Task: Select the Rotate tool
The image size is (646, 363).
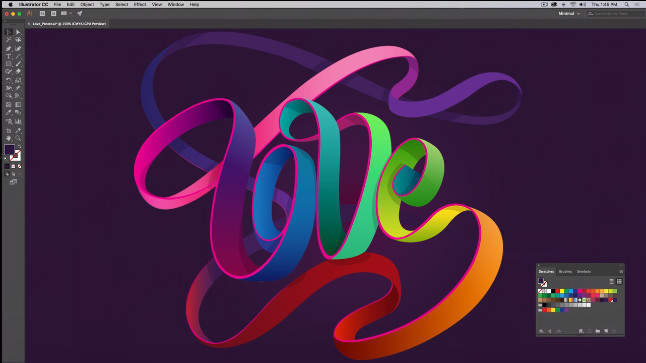Action: (x=8, y=80)
